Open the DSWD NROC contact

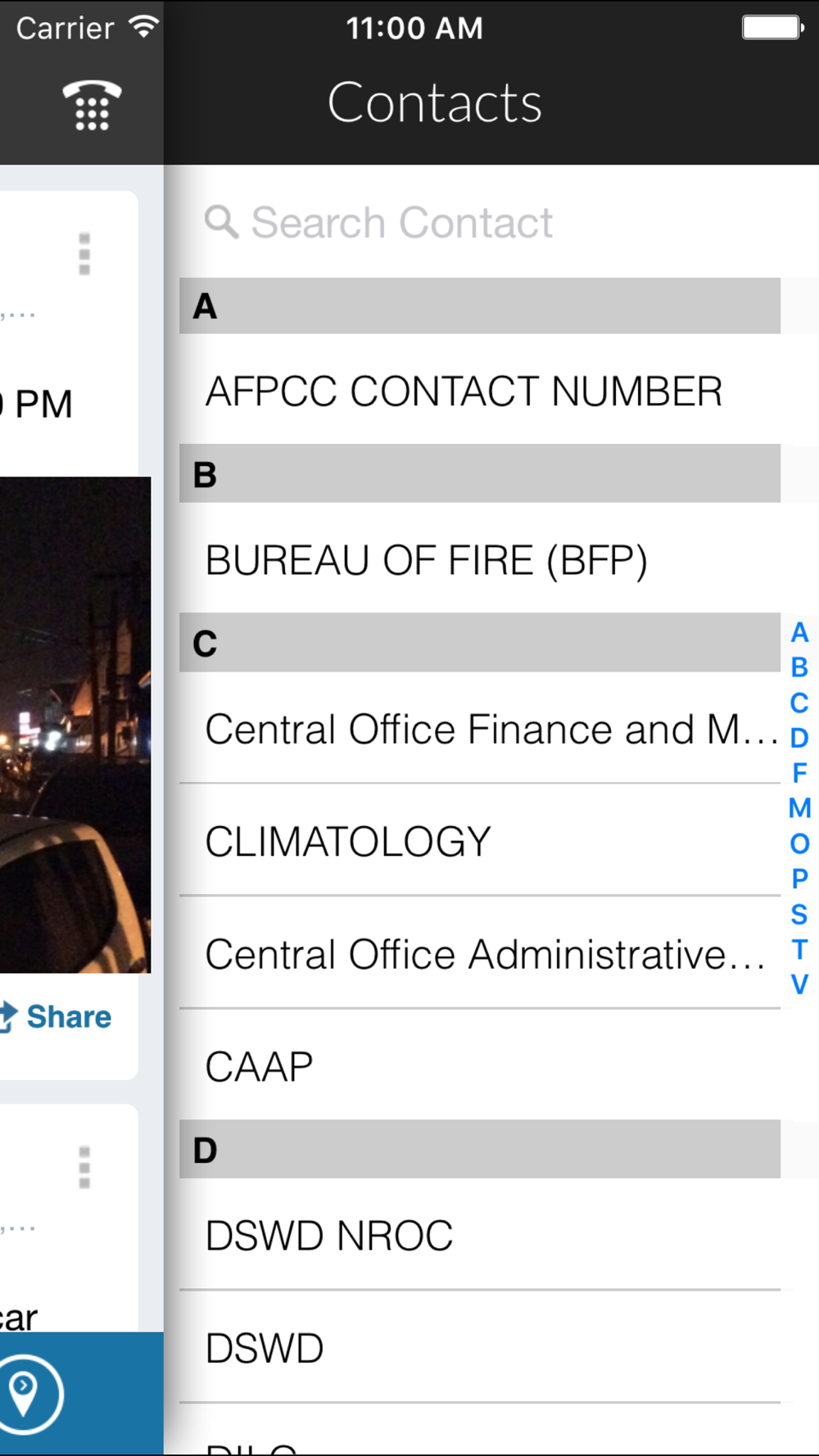click(329, 1236)
